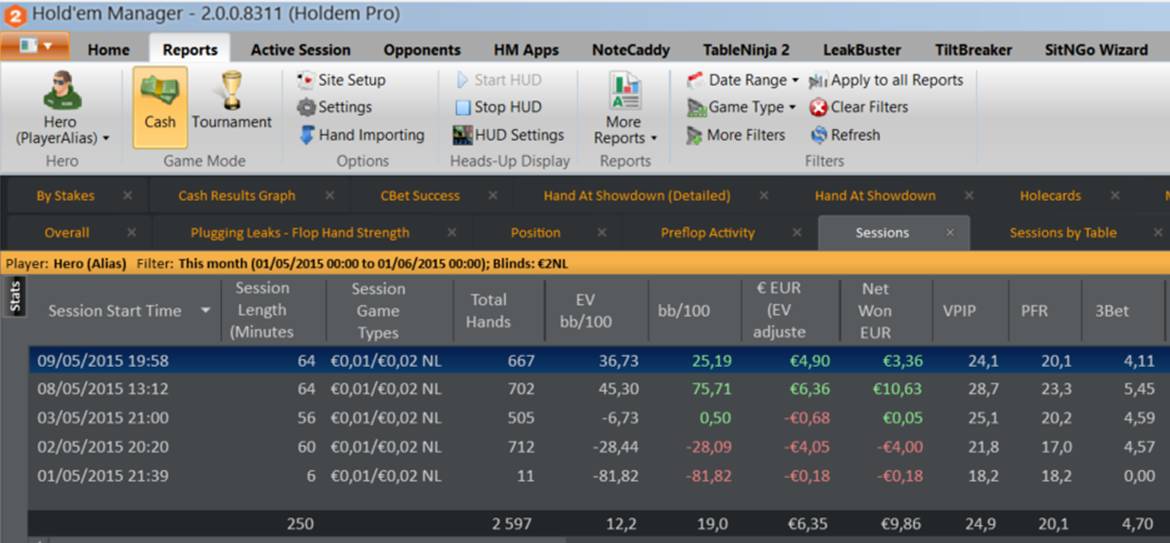Switch to By Stakes report tab
The height and width of the screenshot is (543, 1170).
[66, 195]
